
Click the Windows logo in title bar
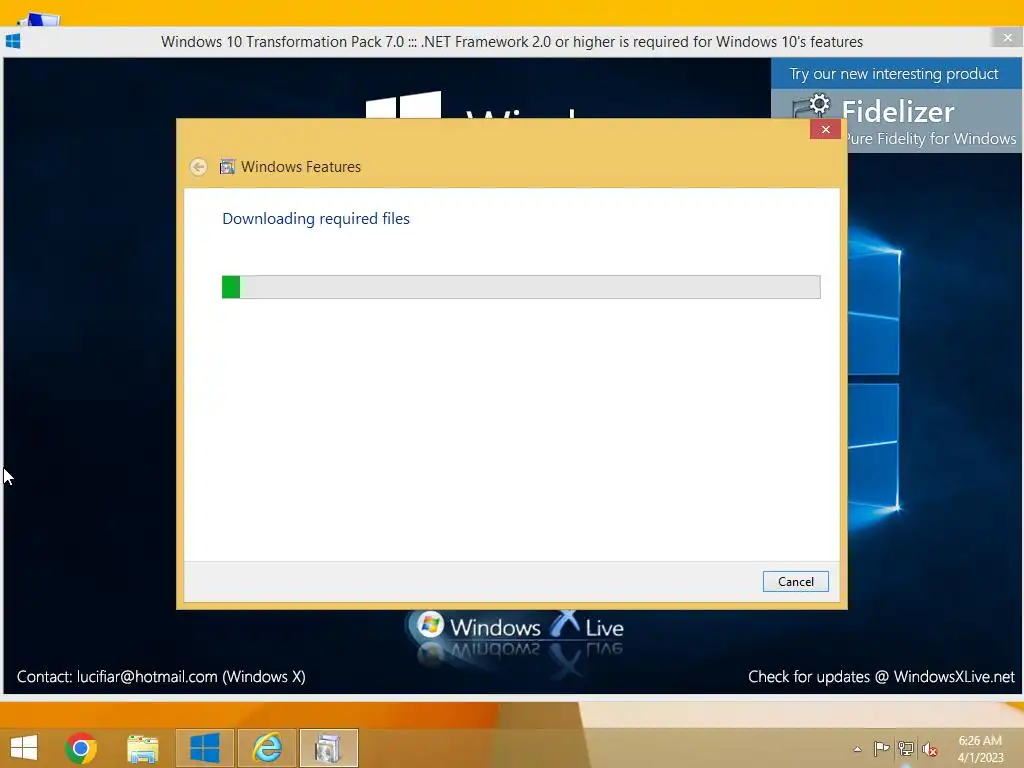pos(13,41)
